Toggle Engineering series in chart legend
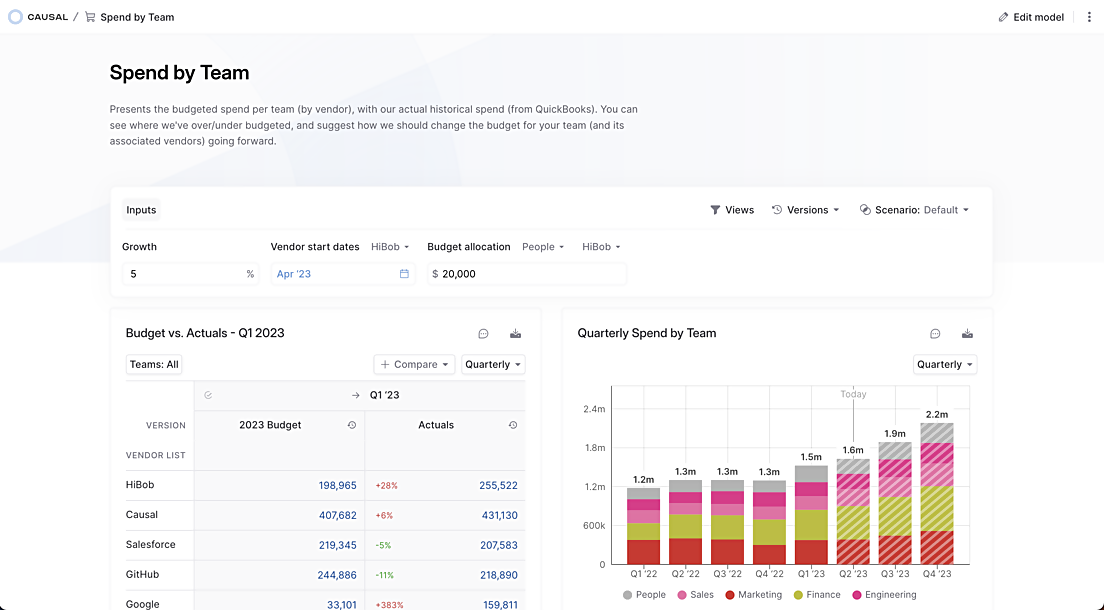Screen dimensions: 1104x610 pyautogui.click(x=884, y=595)
